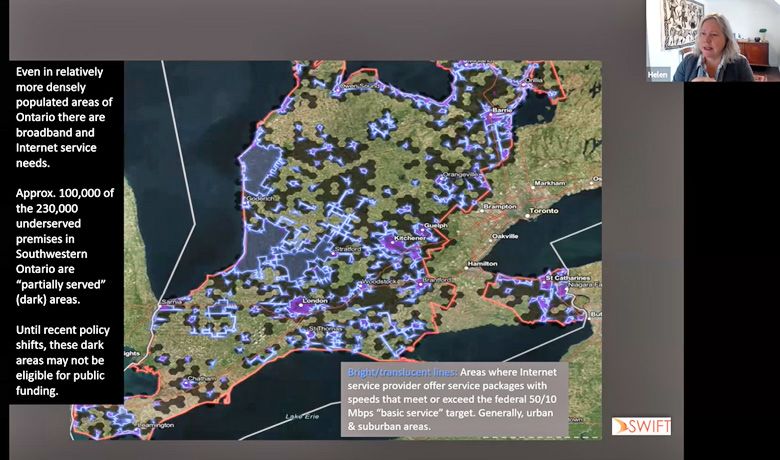Click the Goderich map label
Screen dimensions: 780x460
(260, 198)
